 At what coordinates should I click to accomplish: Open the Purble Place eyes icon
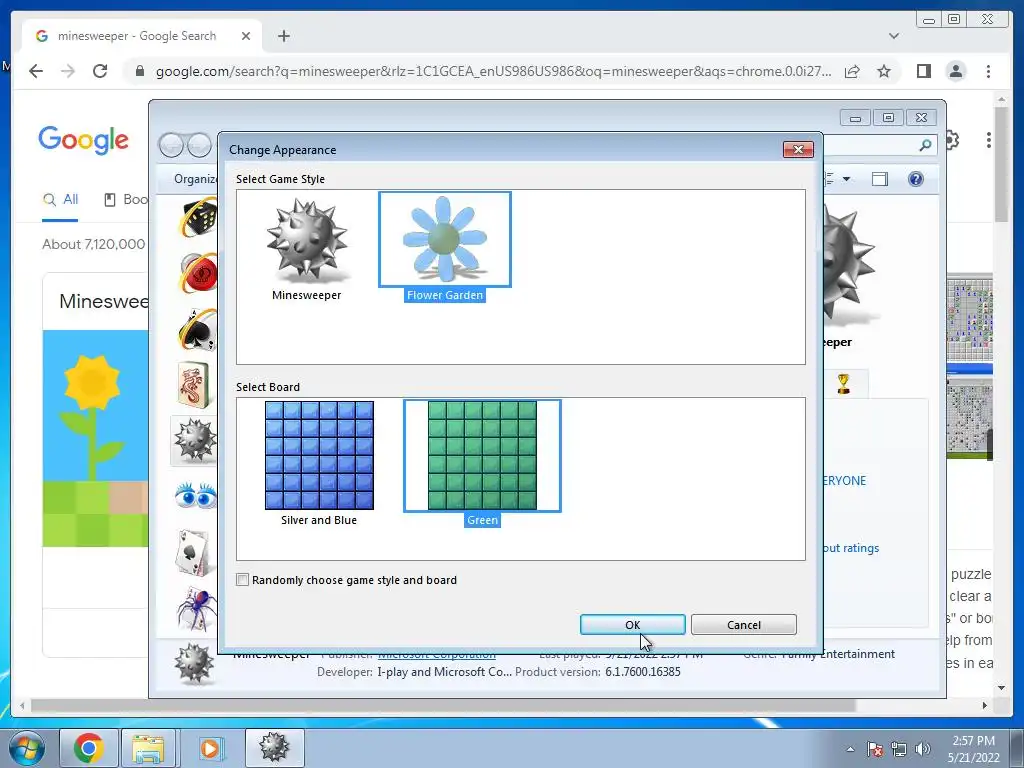pyautogui.click(x=196, y=495)
